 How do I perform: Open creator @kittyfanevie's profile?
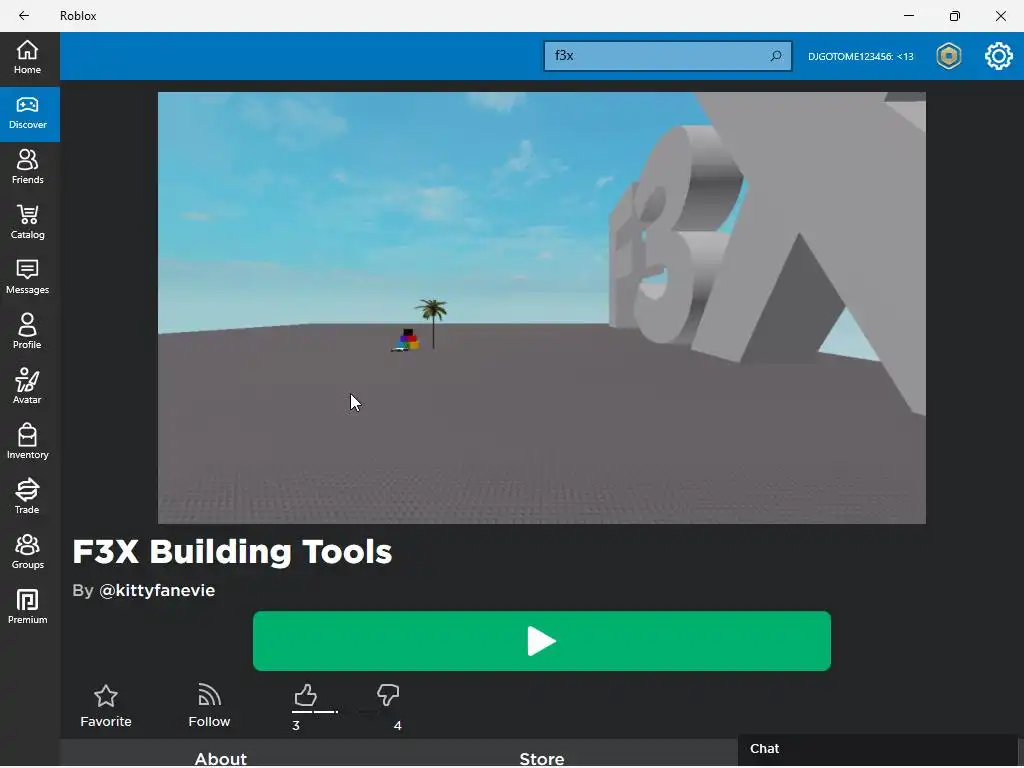(157, 590)
